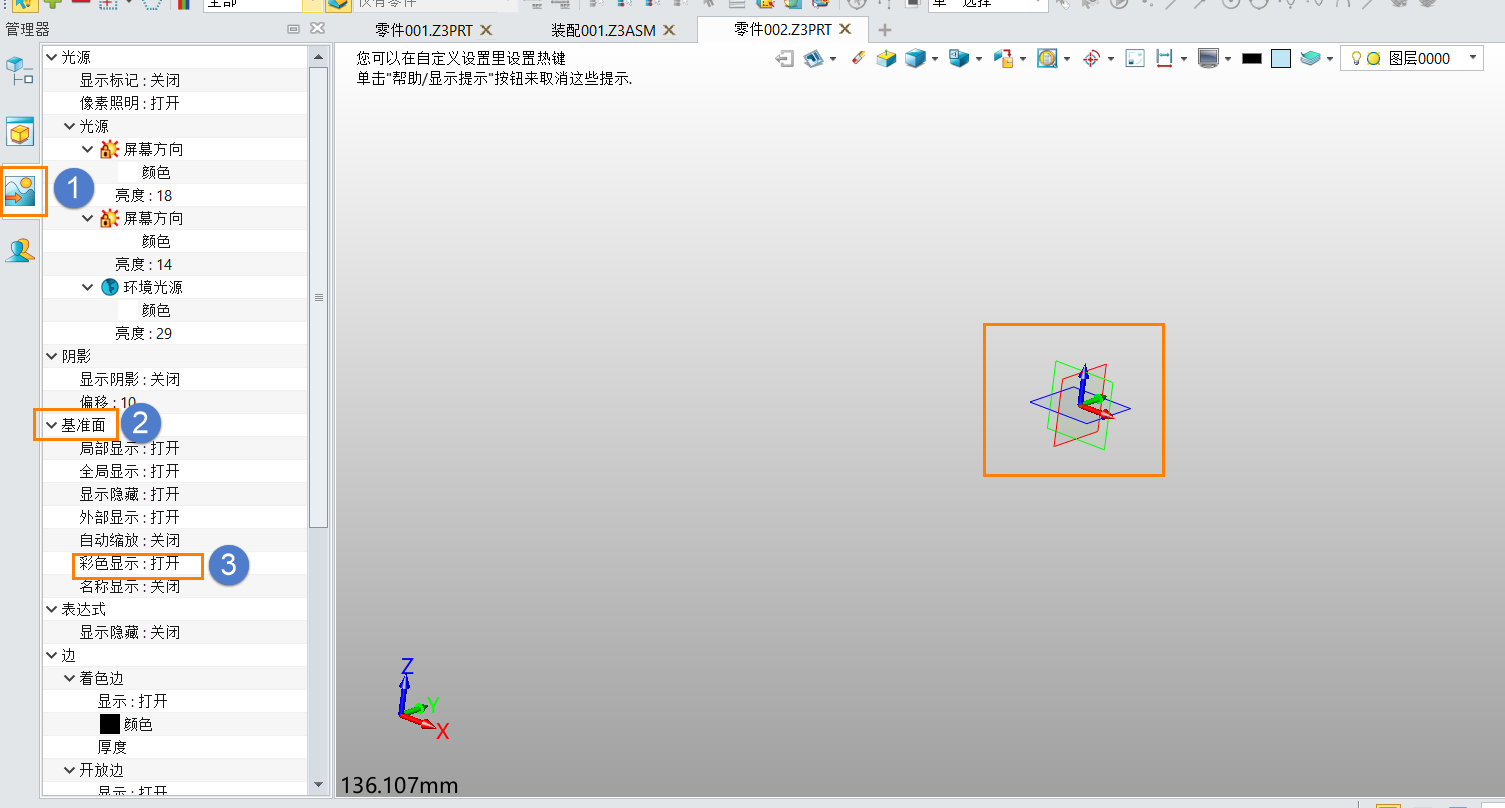Screen dimensions: 1505x808
Task: Switch to the 零件001.Z3PRT tab
Action: [x=424, y=30]
